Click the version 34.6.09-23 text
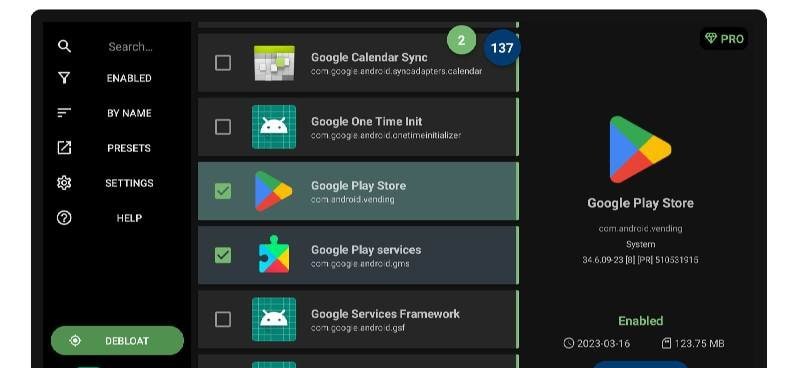The image size is (800, 368). (640, 260)
